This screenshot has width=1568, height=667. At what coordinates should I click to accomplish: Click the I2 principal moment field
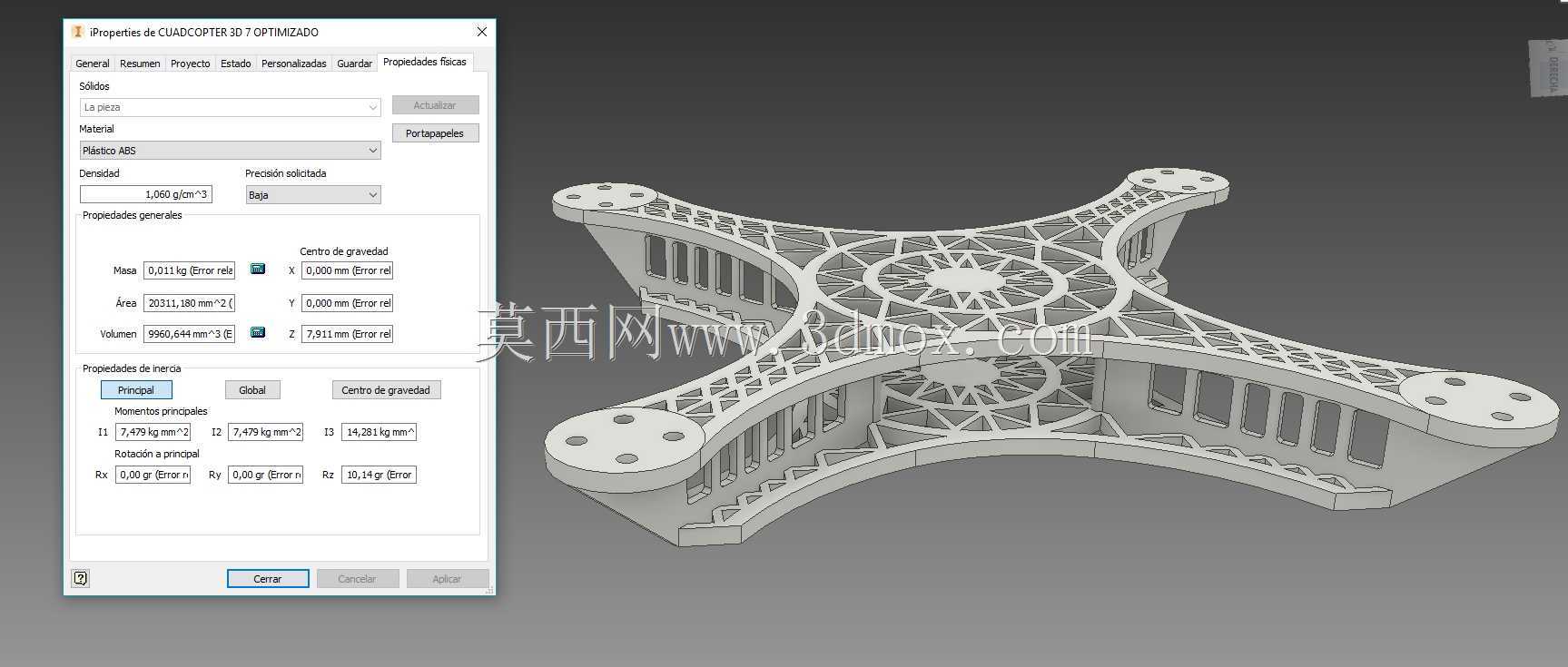pyautogui.click(x=266, y=432)
